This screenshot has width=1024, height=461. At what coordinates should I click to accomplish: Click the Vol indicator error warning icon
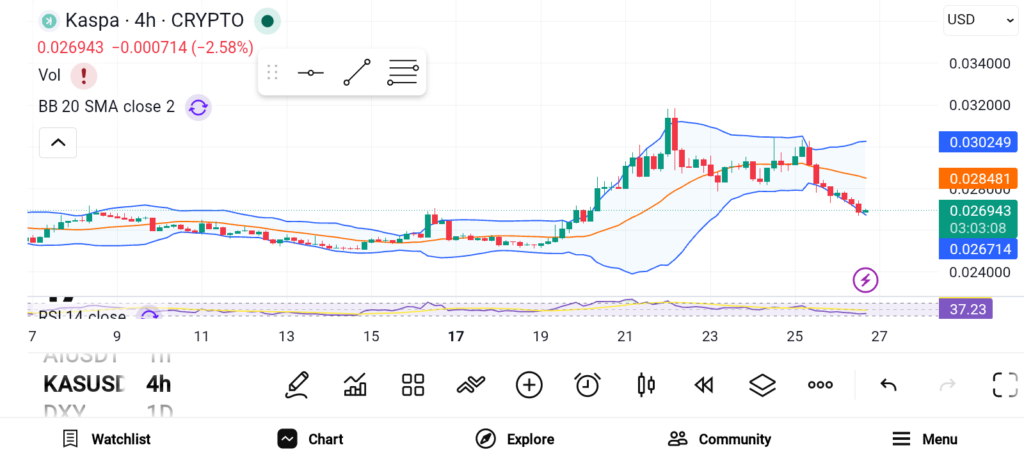point(84,76)
